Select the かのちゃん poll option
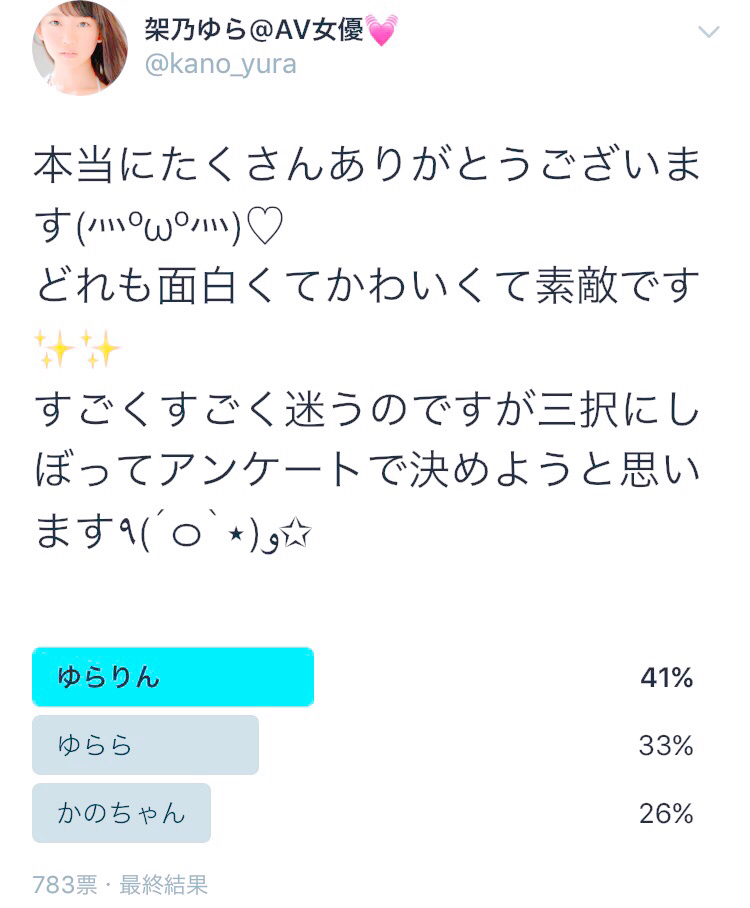 click(122, 813)
